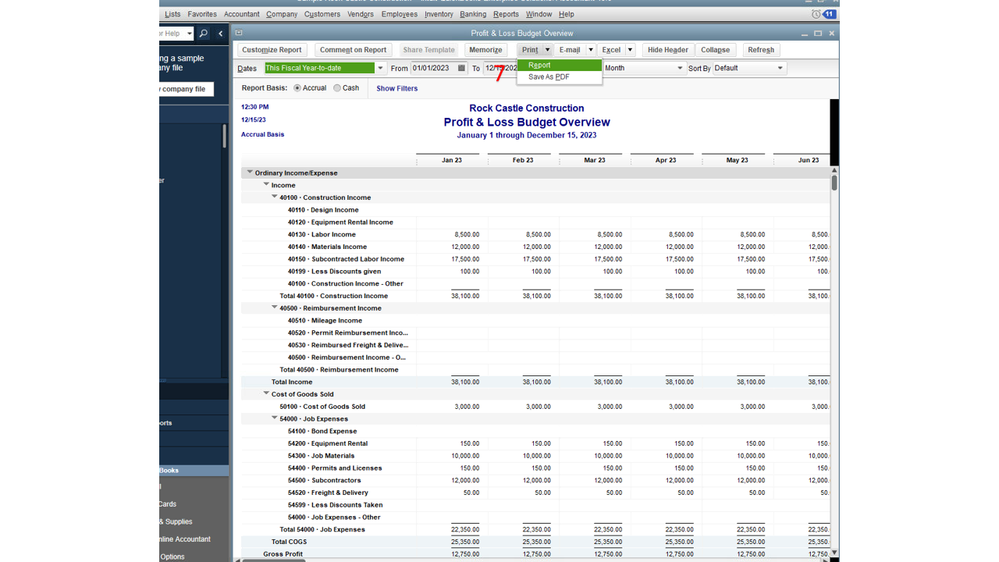Click the report window's top-left system icon
This screenshot has width=999, height=562.
[239, 33]
